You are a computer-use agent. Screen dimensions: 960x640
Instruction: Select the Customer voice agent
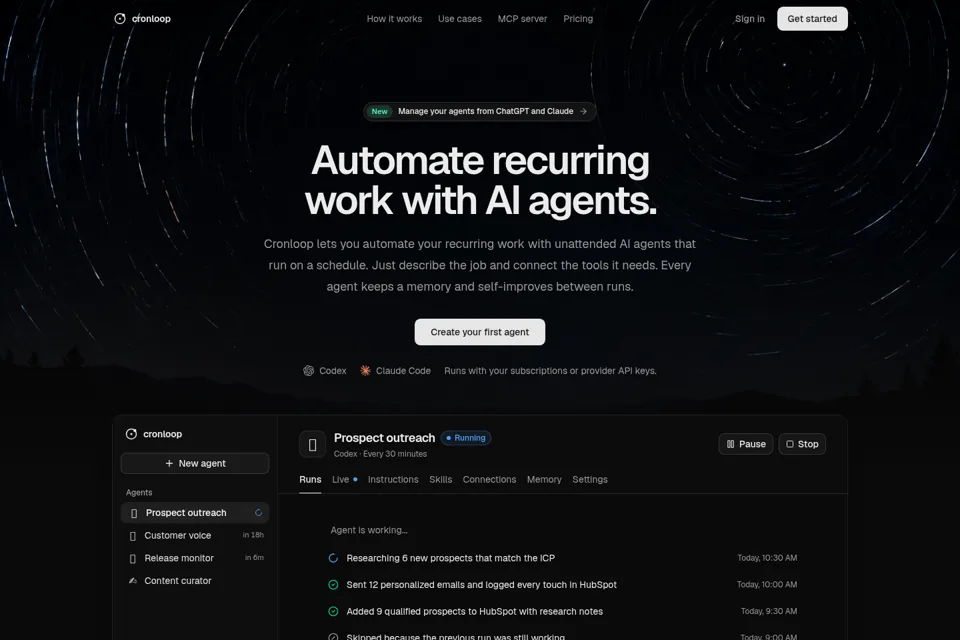195,535
